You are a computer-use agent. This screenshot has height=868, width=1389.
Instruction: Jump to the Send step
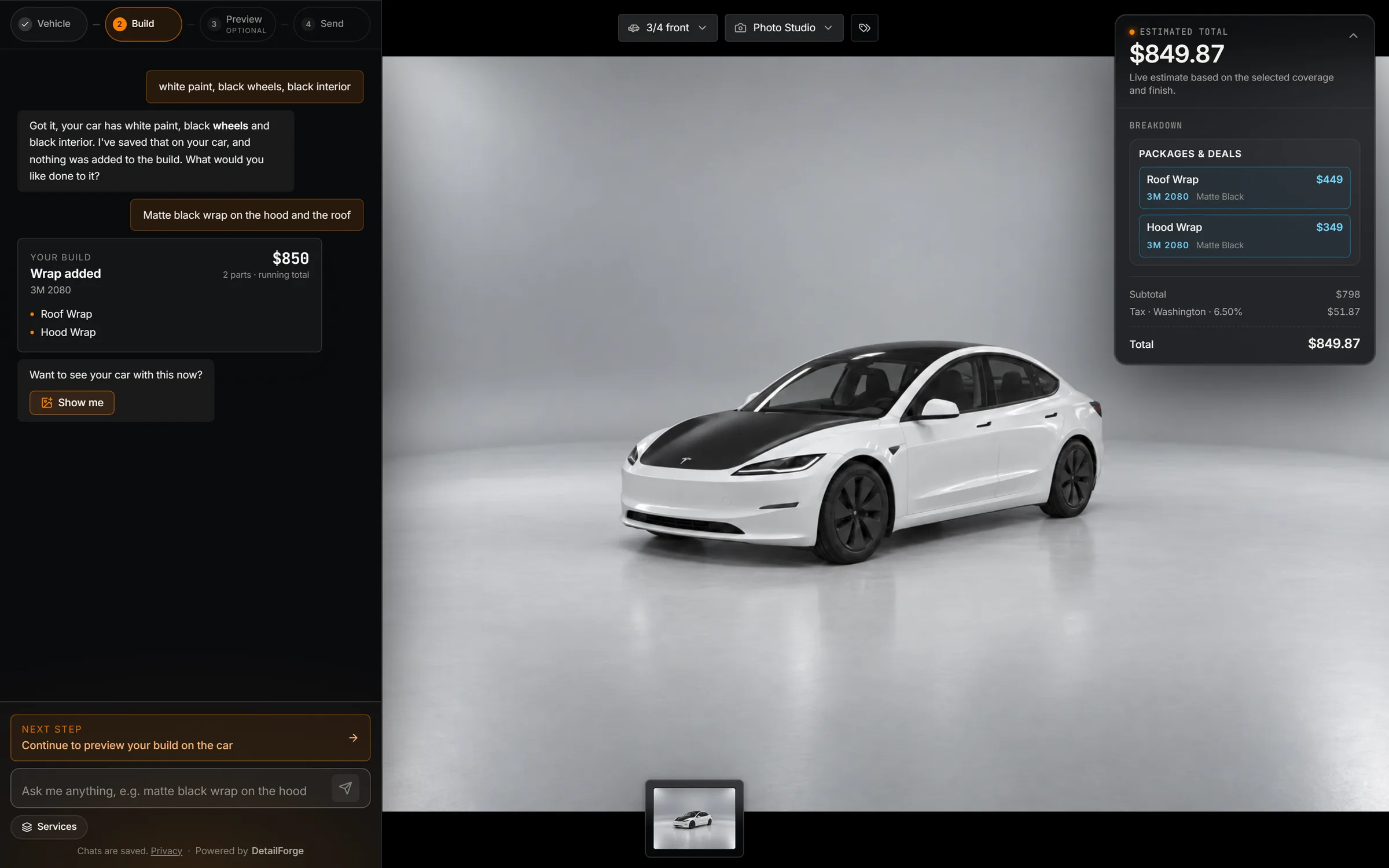pos(332,24)
